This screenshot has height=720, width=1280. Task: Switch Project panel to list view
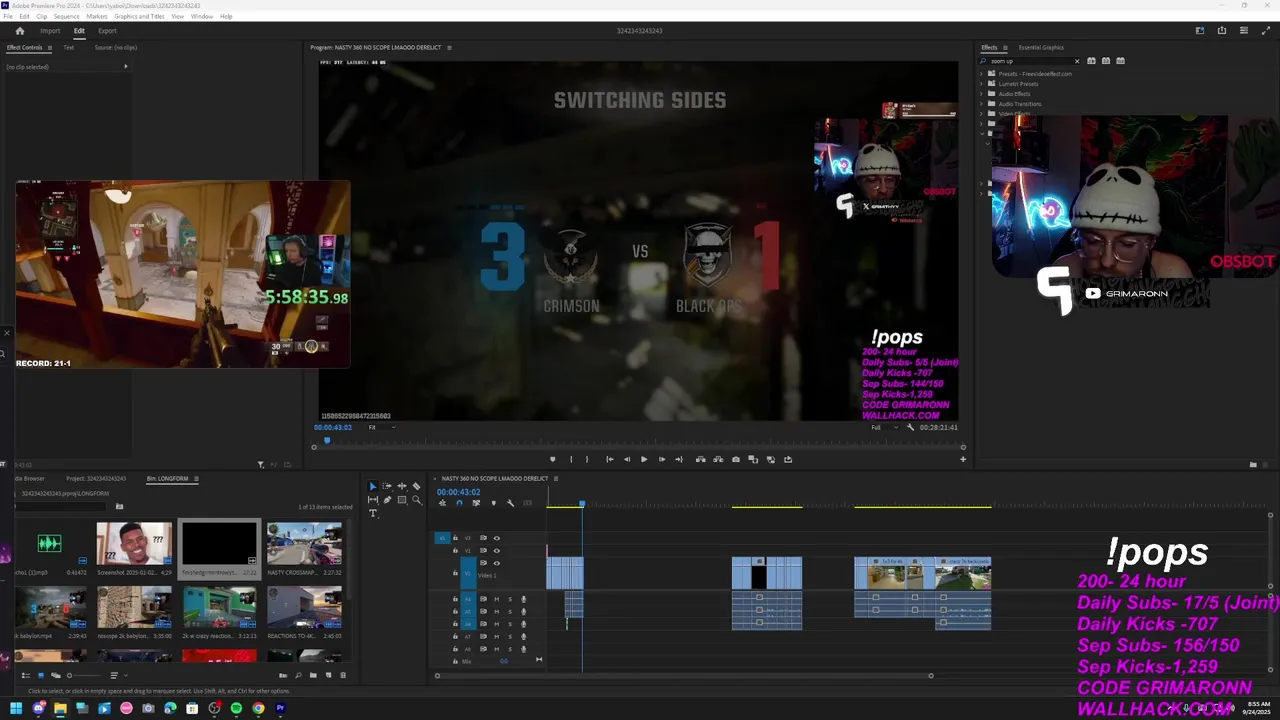26,676
